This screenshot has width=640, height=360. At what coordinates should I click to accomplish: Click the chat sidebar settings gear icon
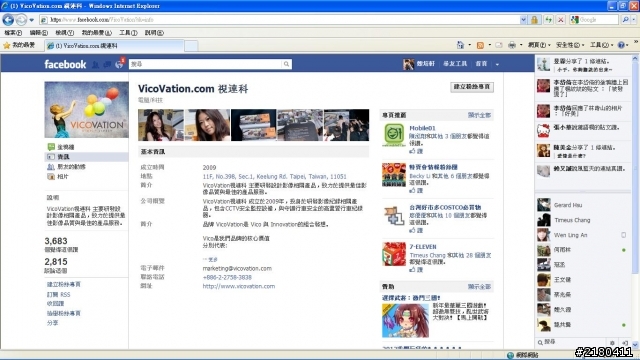click(x=612, y=343)
